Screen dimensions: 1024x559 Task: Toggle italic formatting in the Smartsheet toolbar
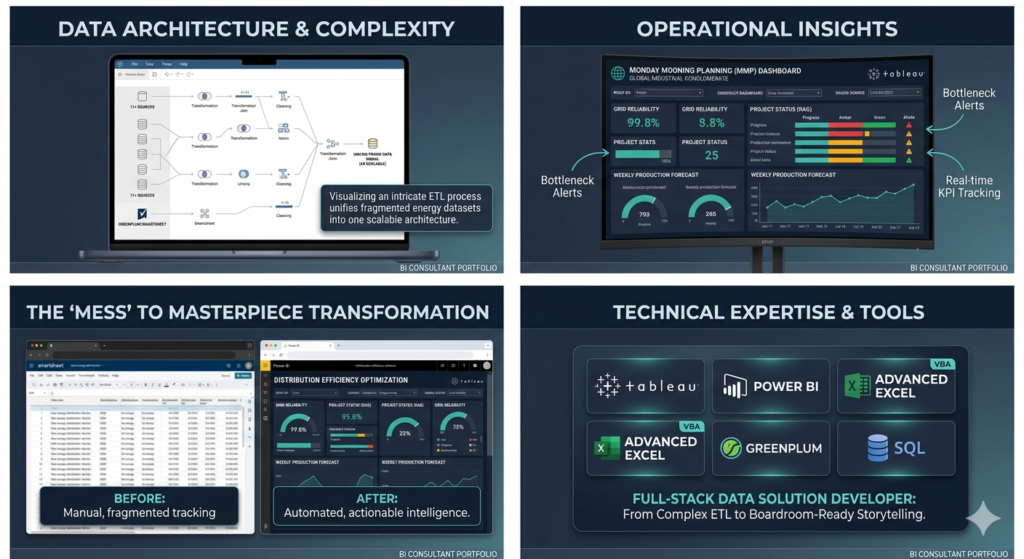(152, 385)
